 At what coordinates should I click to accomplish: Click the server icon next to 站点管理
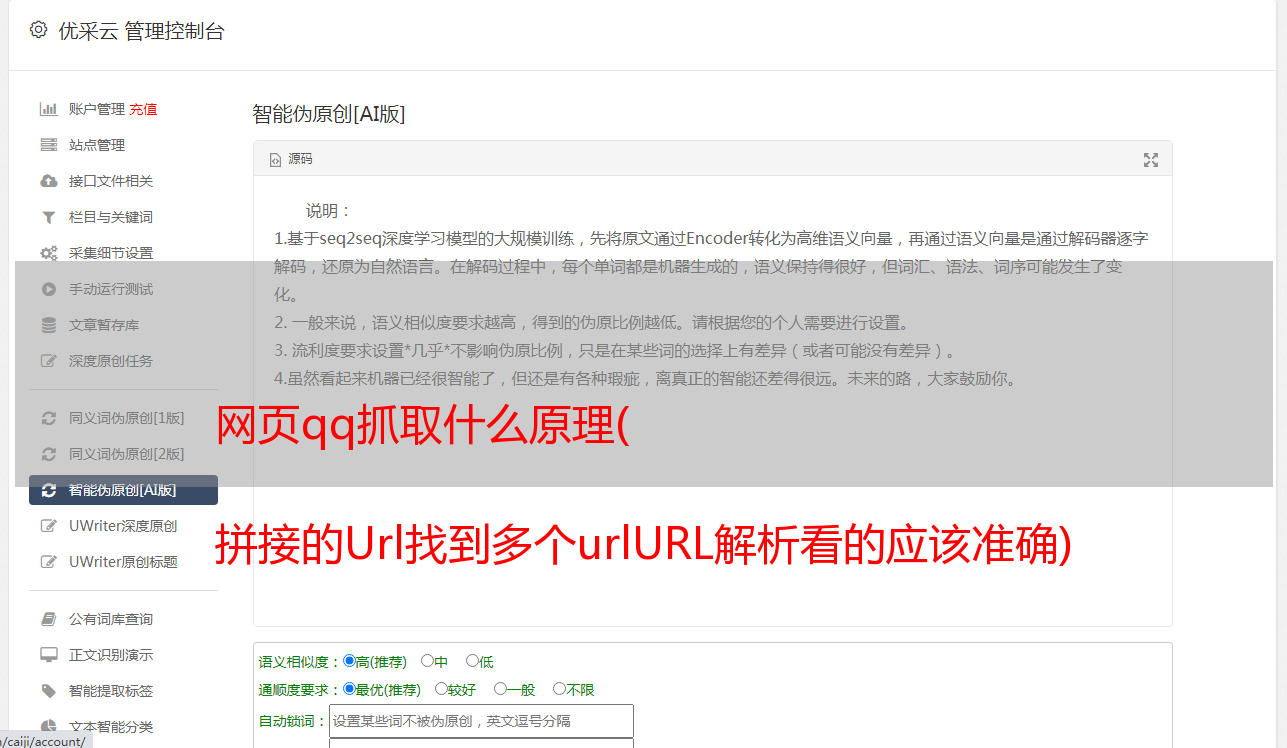48,145
